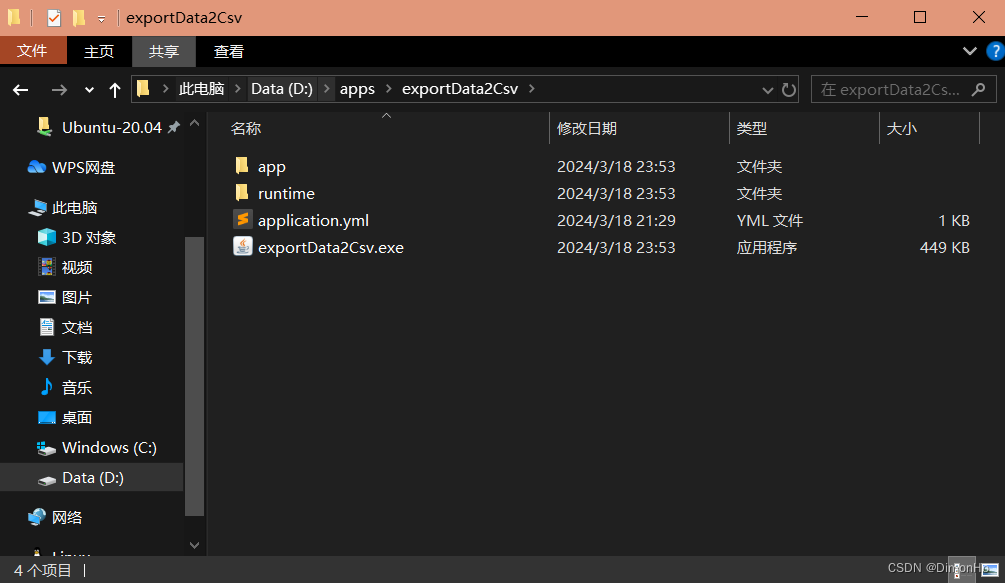Open 网络 in the navigation pane
Viewport: 1005px width, 583px height.
click(x=67, y=518)
